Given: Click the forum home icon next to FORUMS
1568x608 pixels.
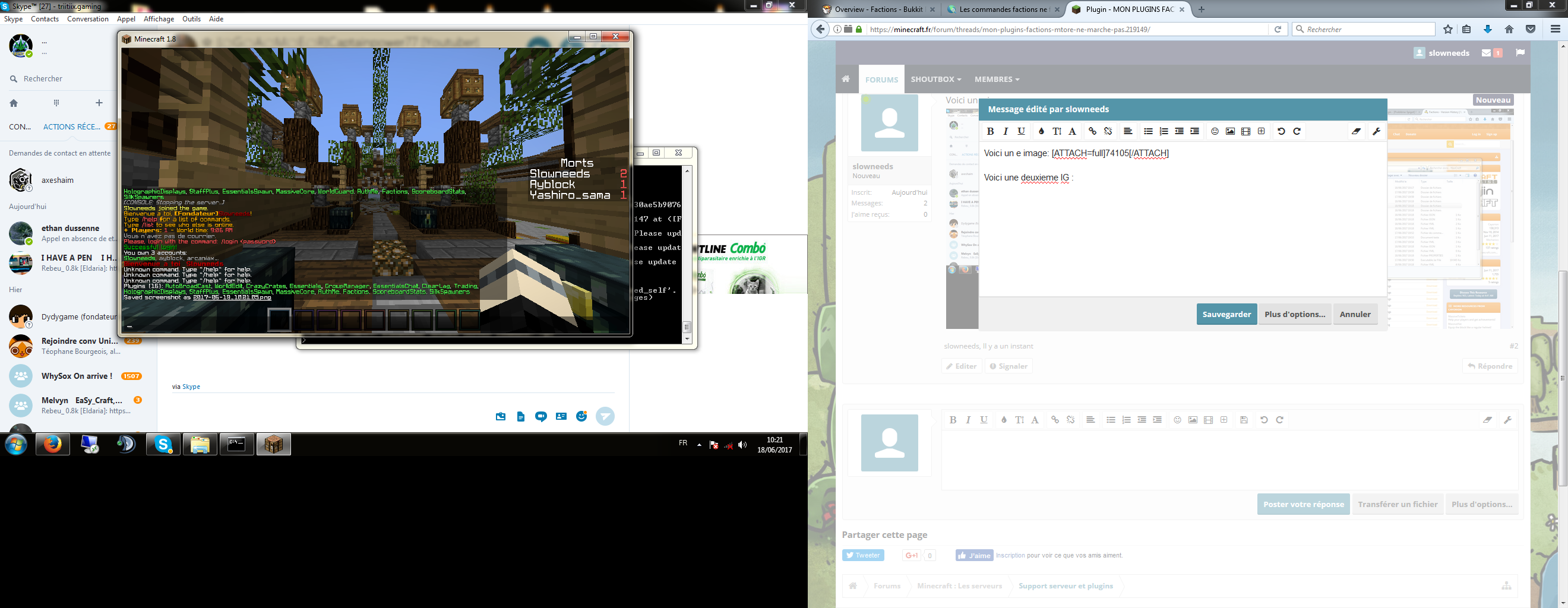Looking at the screenshot, I should (846, 79).
